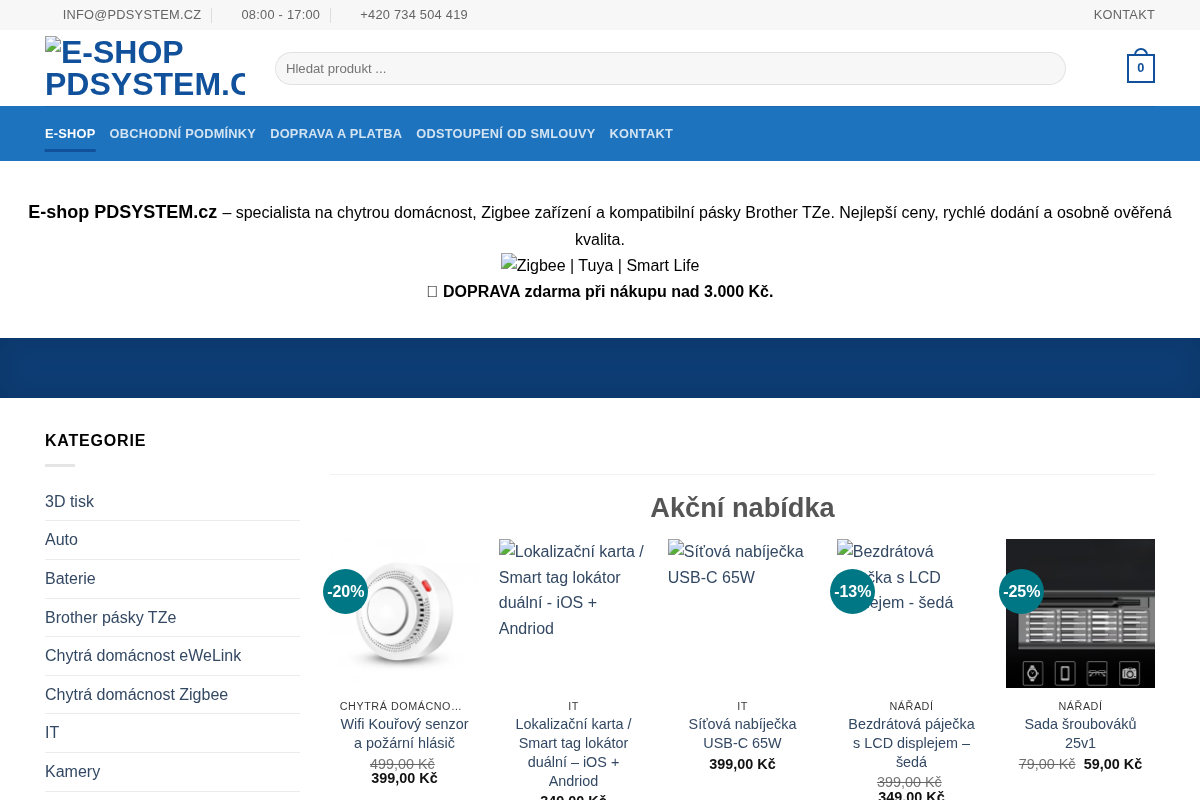This screenshot has width=1200, height=800.
Task: Open the shopping cart icon showing 0
Action: click(1140, 68)
